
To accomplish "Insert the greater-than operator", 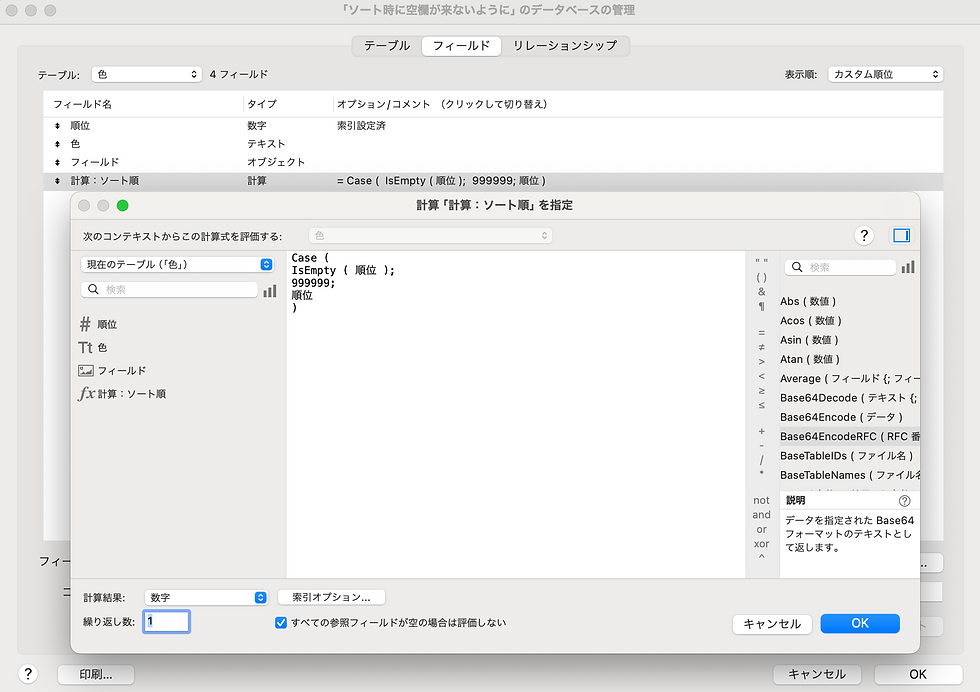I will (761, 361).
